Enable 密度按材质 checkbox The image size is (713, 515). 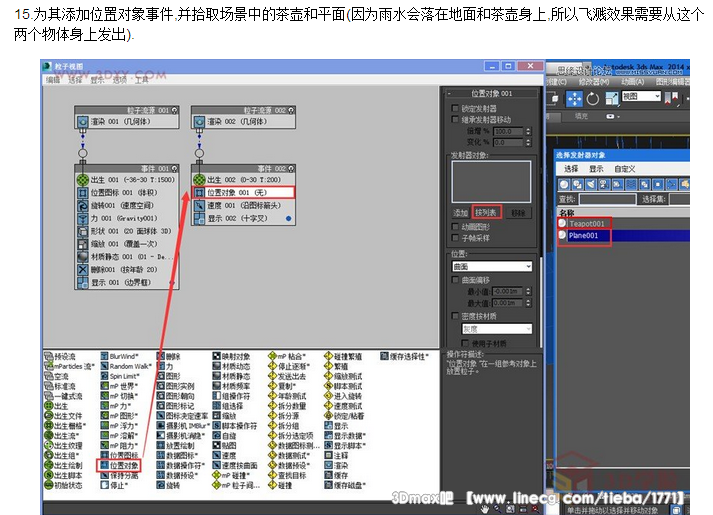point(455,315)
